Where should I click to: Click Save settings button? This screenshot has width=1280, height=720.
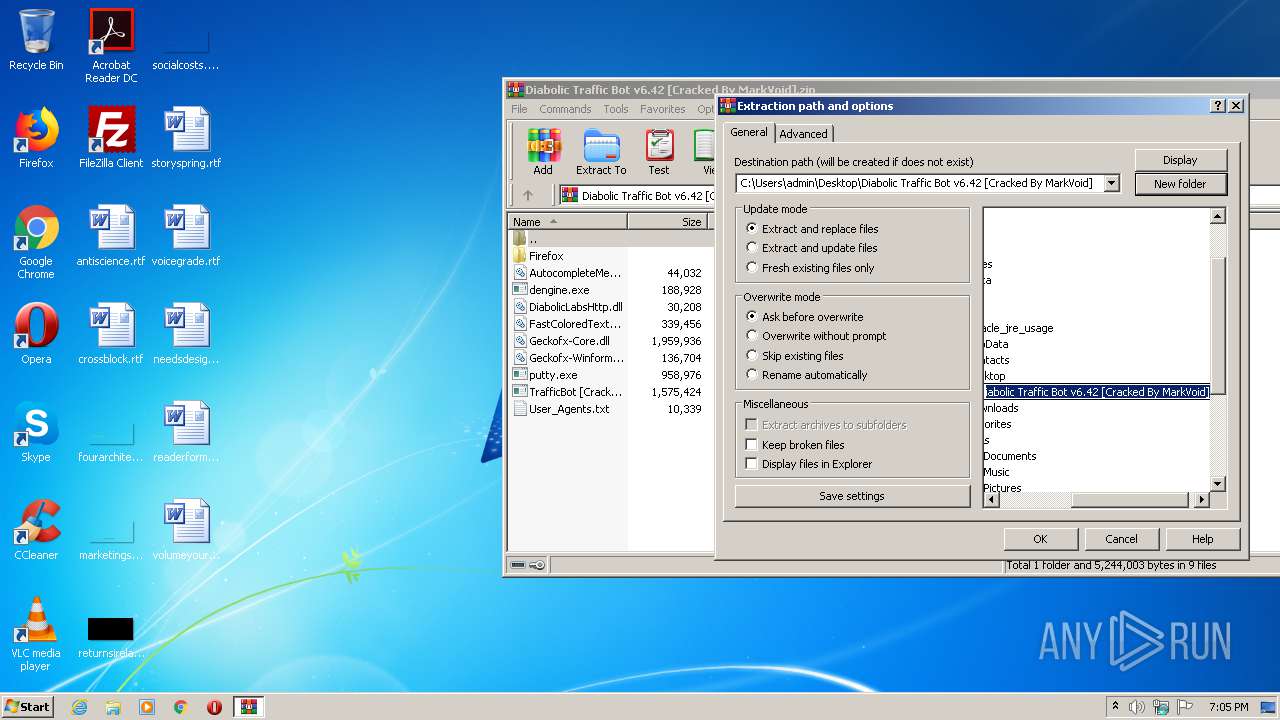[x=852, y=496]
